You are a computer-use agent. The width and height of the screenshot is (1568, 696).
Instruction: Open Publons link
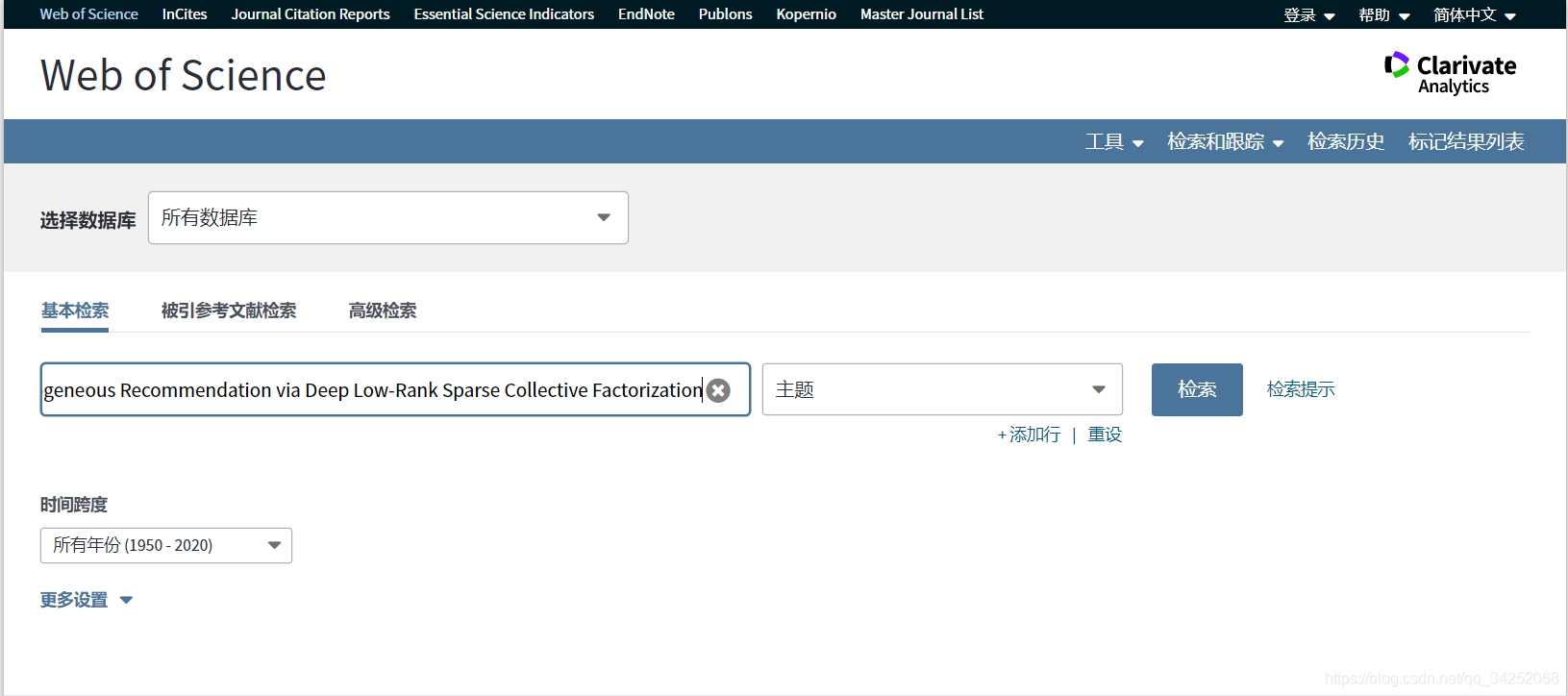click(x=725, y=14)
